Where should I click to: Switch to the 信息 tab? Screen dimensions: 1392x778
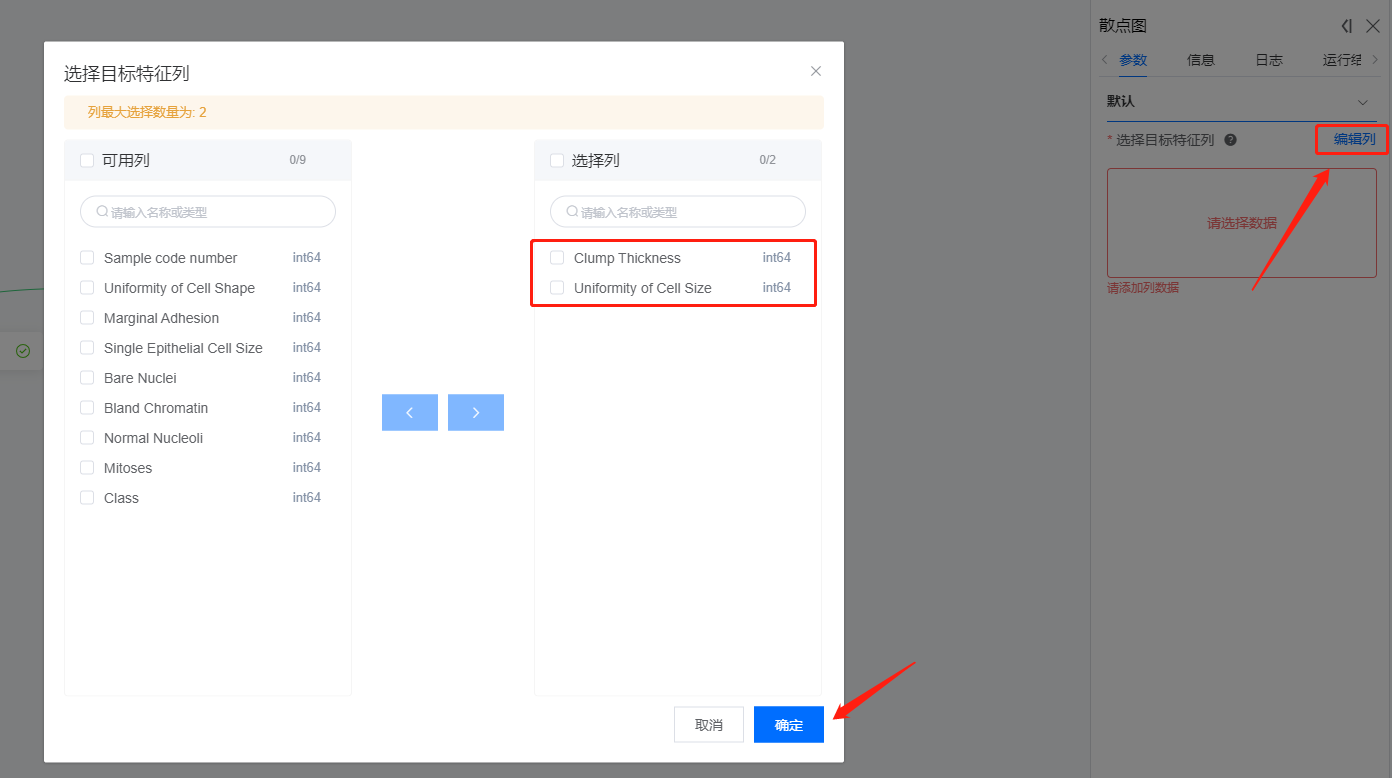tap(1201, 60)
